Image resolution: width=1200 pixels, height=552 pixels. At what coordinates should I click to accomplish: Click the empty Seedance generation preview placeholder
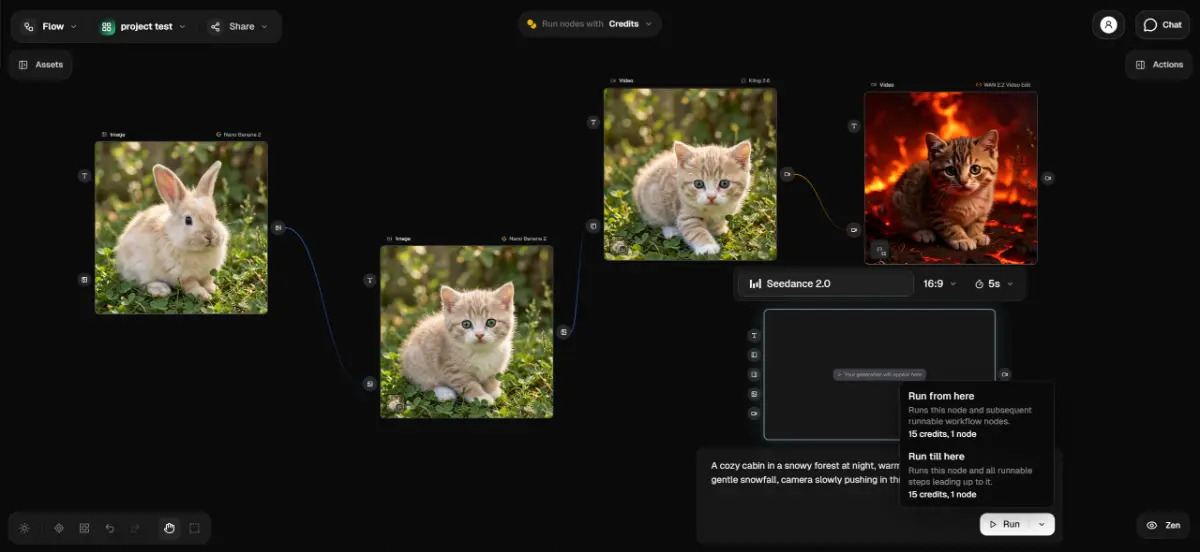pyautogui.click(x=880, y=375)
